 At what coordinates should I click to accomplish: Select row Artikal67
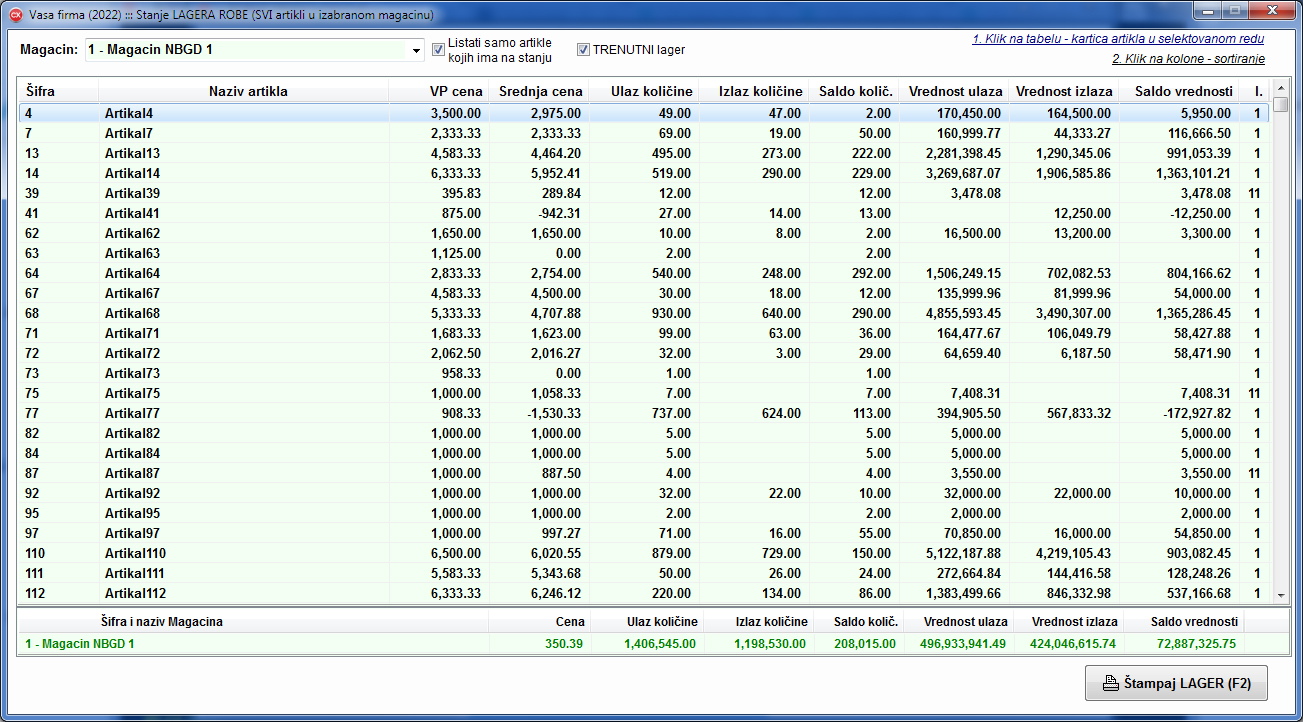(x=644, y=293)
